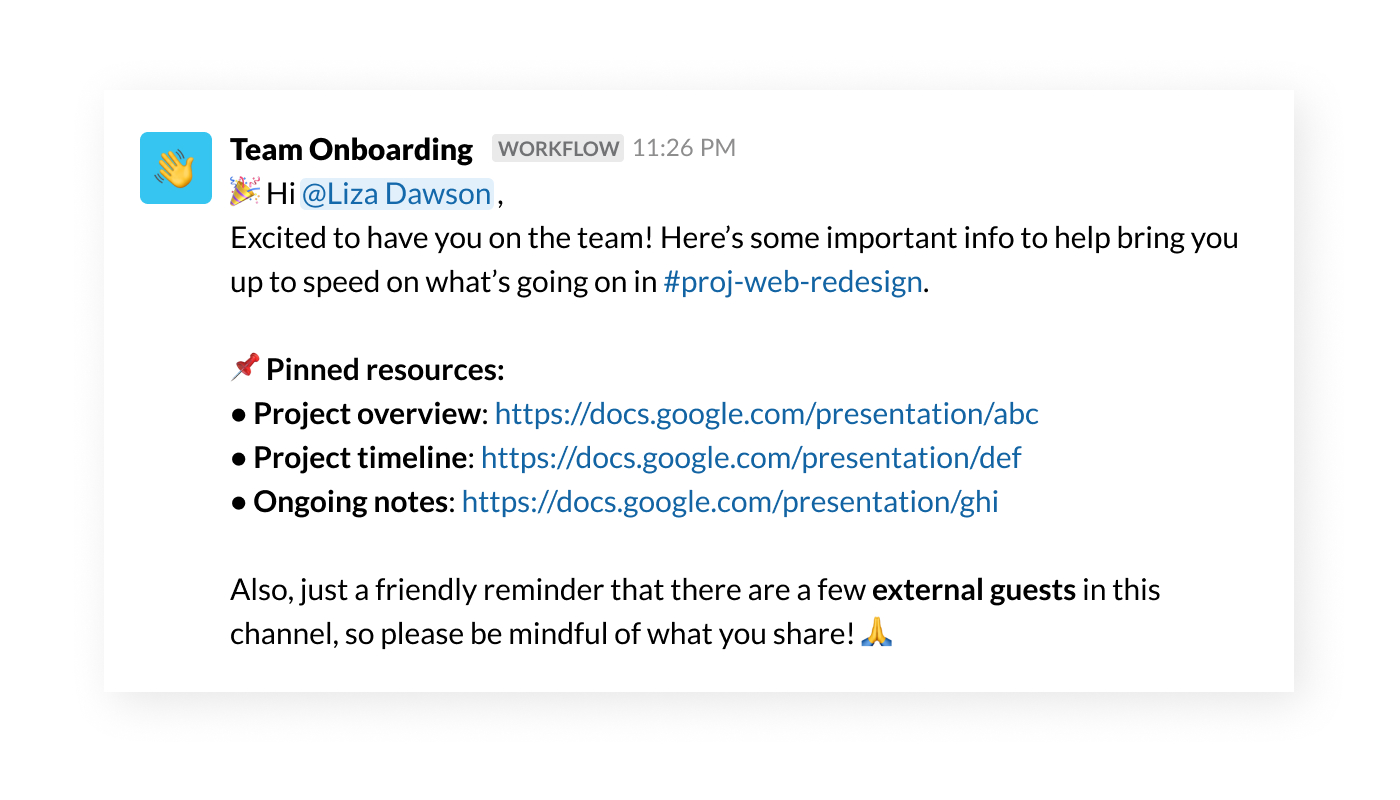Click the bold "external guests" text

pos(973,590)
